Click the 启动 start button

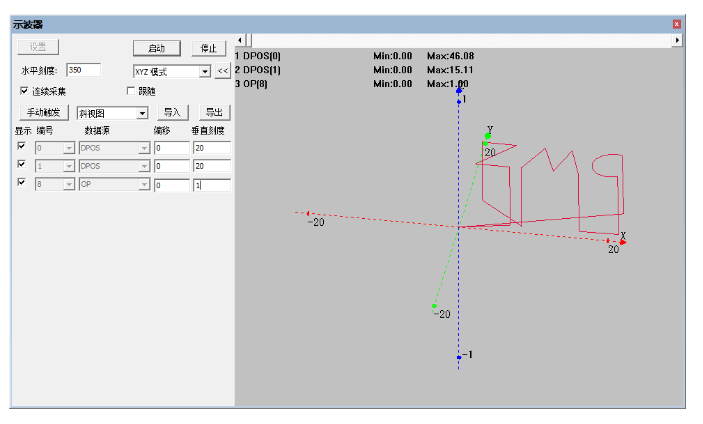157,48
